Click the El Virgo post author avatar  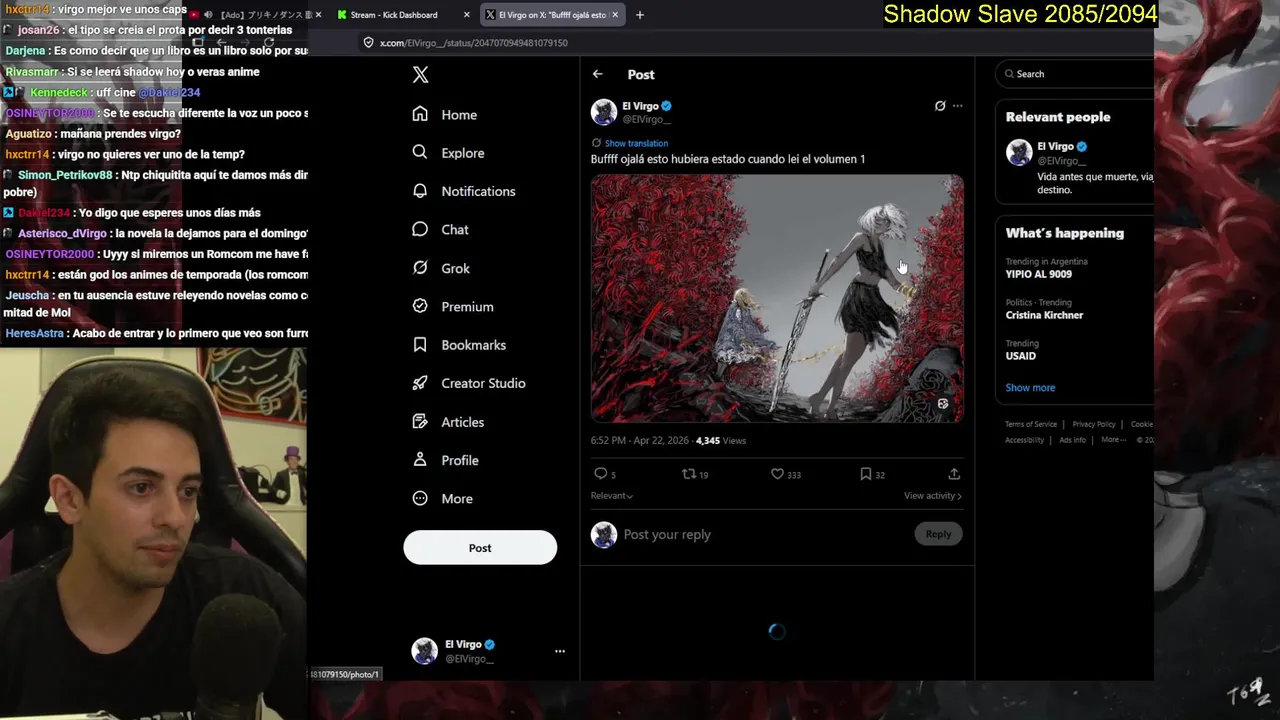point(603,112)
